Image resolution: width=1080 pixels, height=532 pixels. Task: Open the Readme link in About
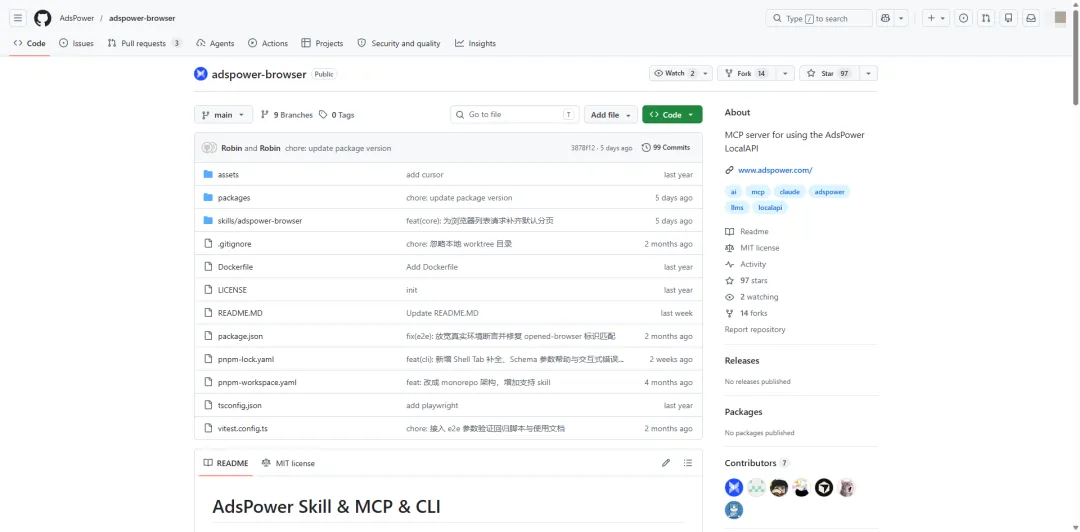pos(754,232)
